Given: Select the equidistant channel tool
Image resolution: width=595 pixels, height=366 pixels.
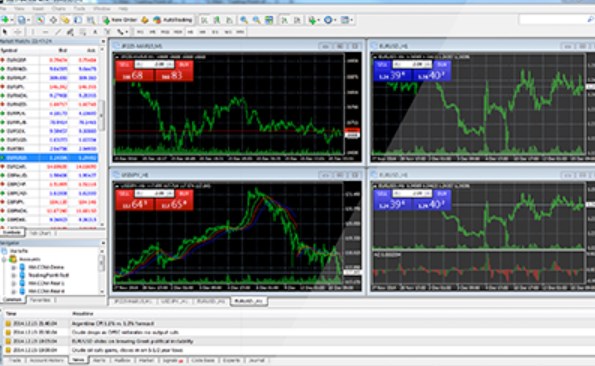Looking at the screenshot, I should [x=70, y=32].
